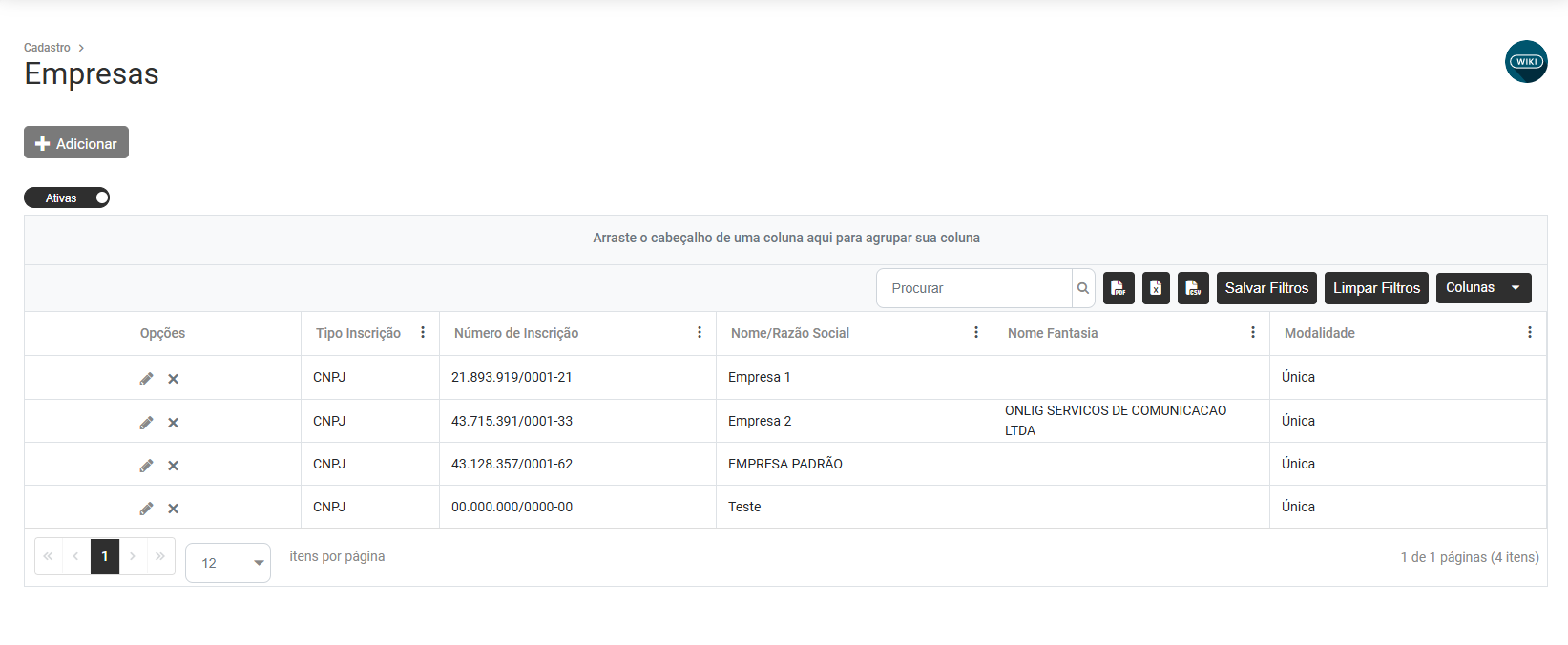Viewport: 1568px width, 645px height.
Task: Click ONLIG SERVICOS DE COMUNICACAO LTDA cell
Action: click(x=1131, y=421)
